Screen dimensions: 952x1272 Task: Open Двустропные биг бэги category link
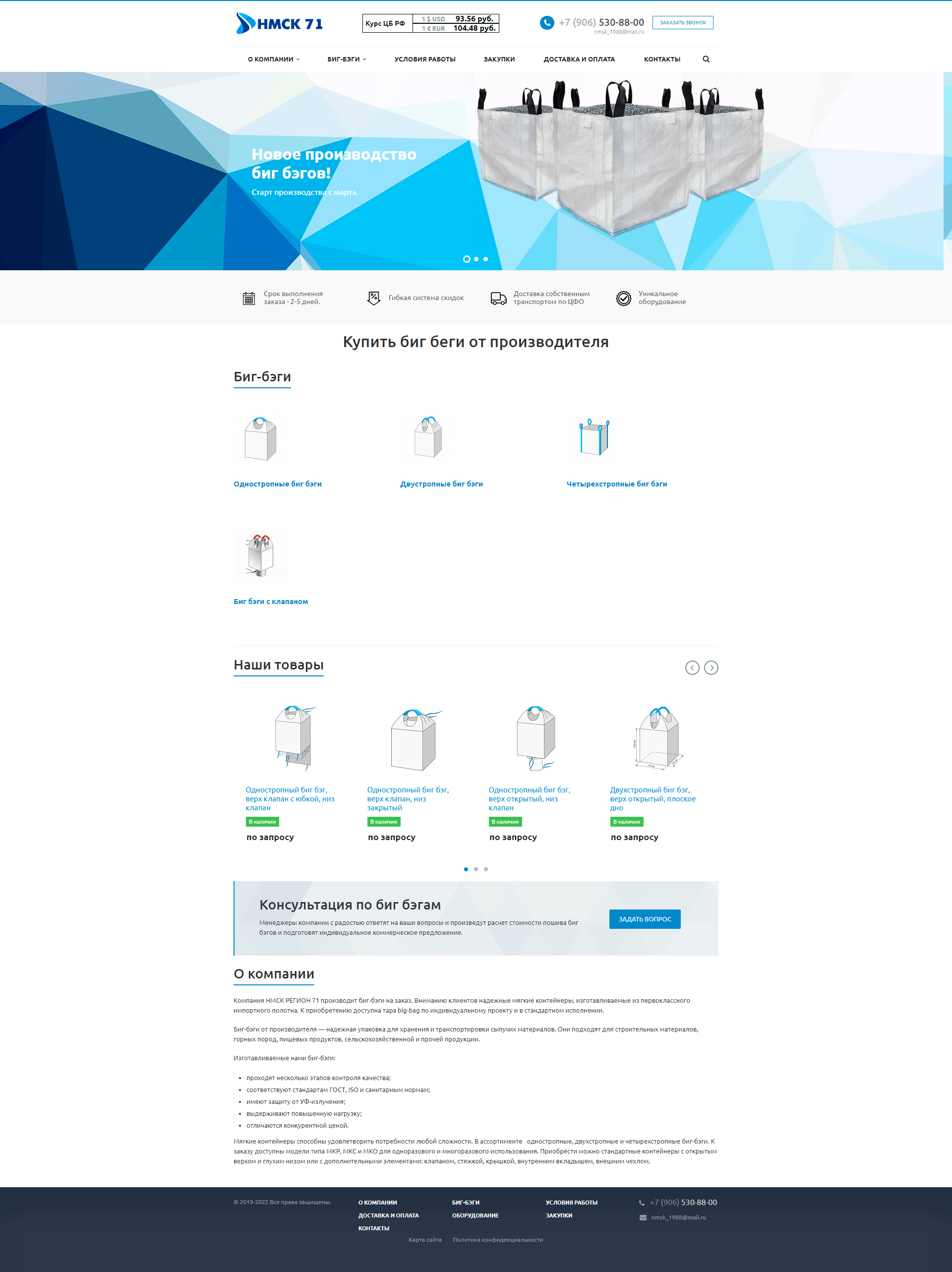tap(441, 484)
